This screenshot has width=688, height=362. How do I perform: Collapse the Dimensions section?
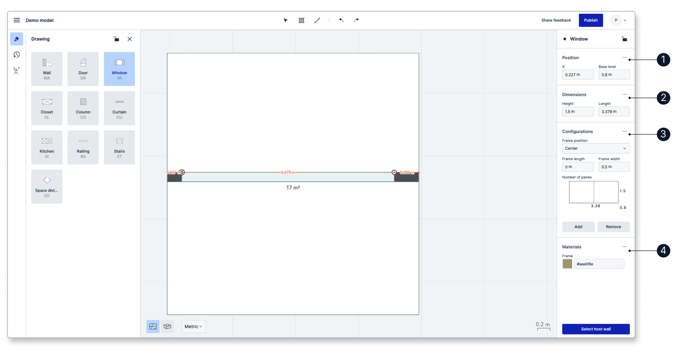click(625, 94)
